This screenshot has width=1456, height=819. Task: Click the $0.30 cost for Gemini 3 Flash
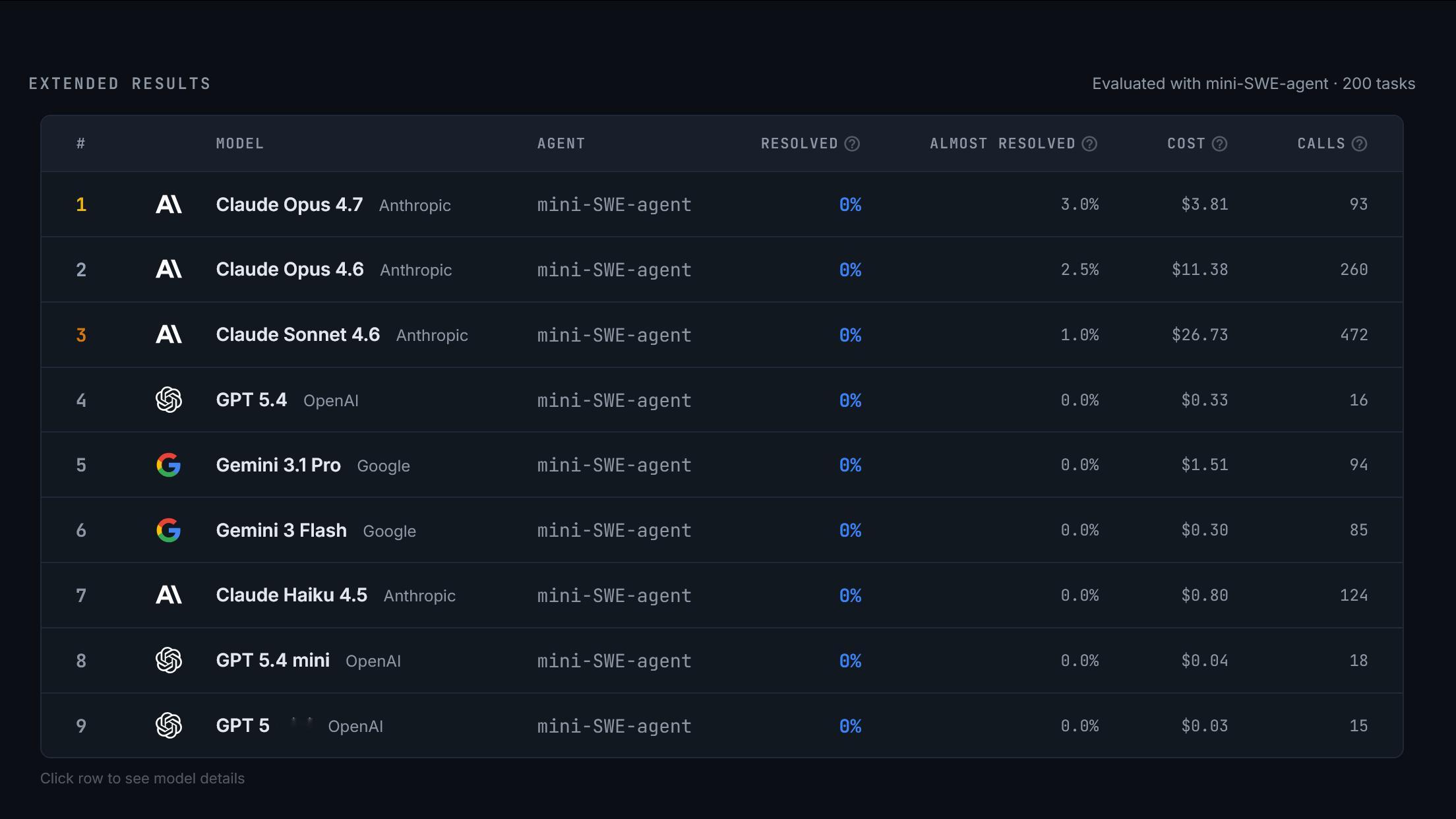click(x=1205, y=530)
